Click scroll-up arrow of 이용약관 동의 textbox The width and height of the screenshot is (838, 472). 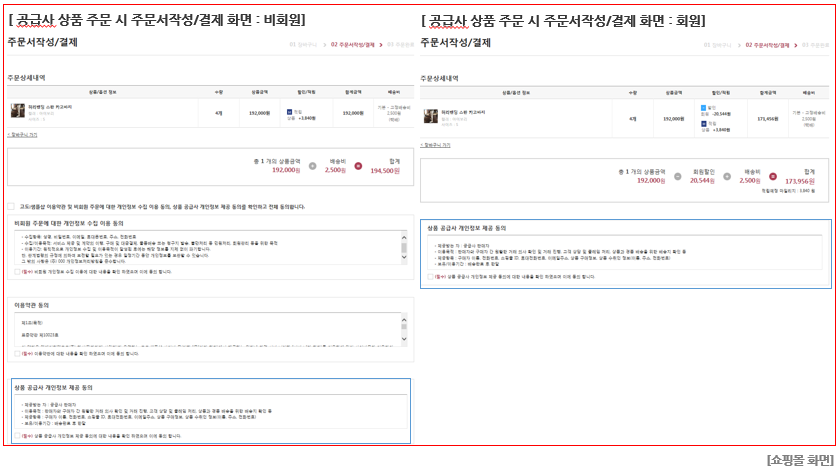point(404,320)
